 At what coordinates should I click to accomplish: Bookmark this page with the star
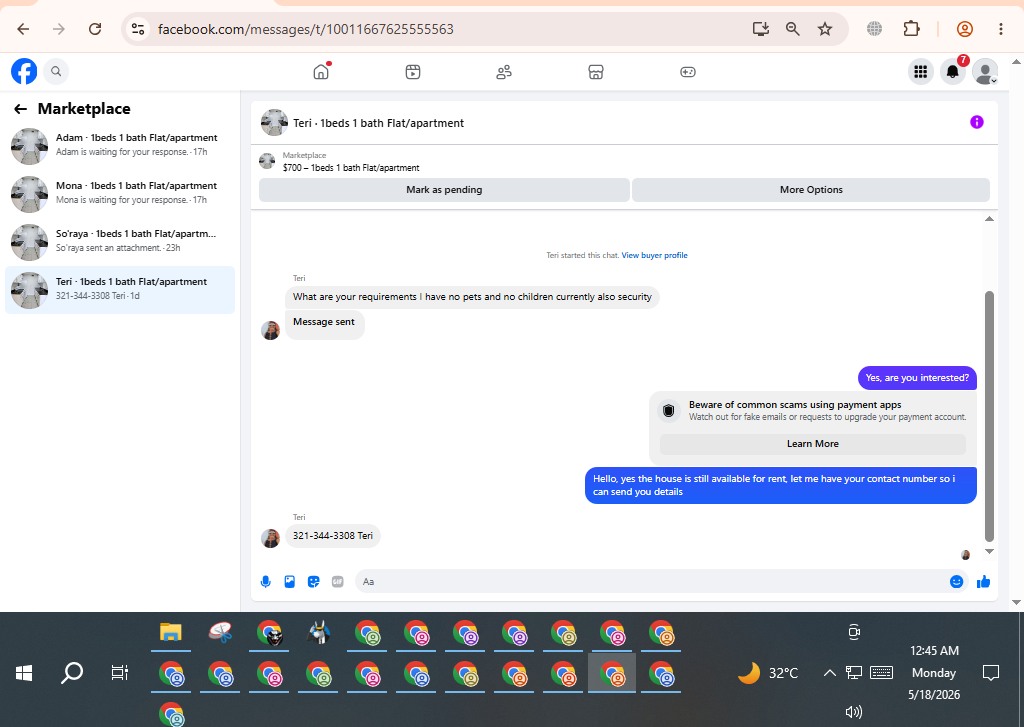pyautogui.click(x=825, y=29)
